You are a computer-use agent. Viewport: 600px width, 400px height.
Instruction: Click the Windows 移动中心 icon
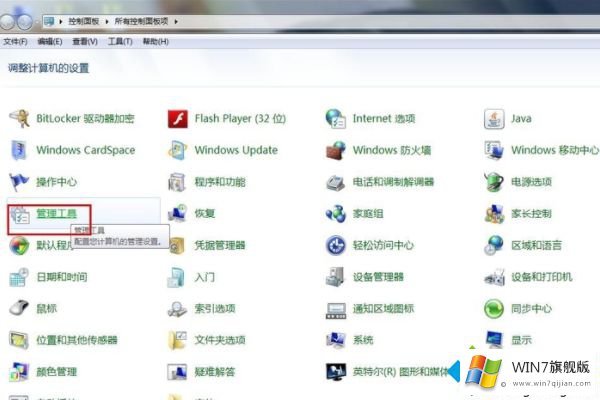[x=494, y=150]
